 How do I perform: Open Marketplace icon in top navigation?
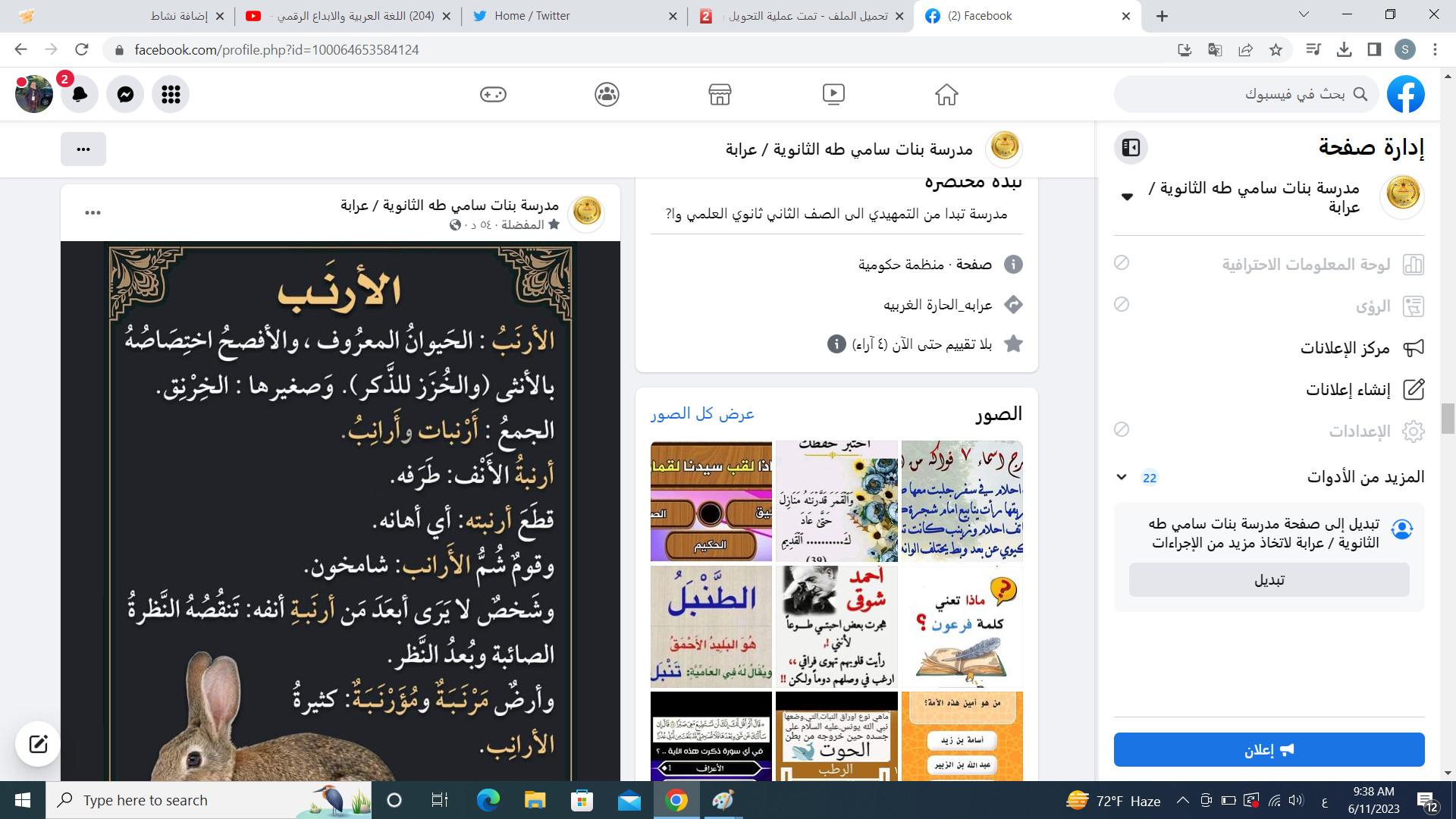point(720,94)
